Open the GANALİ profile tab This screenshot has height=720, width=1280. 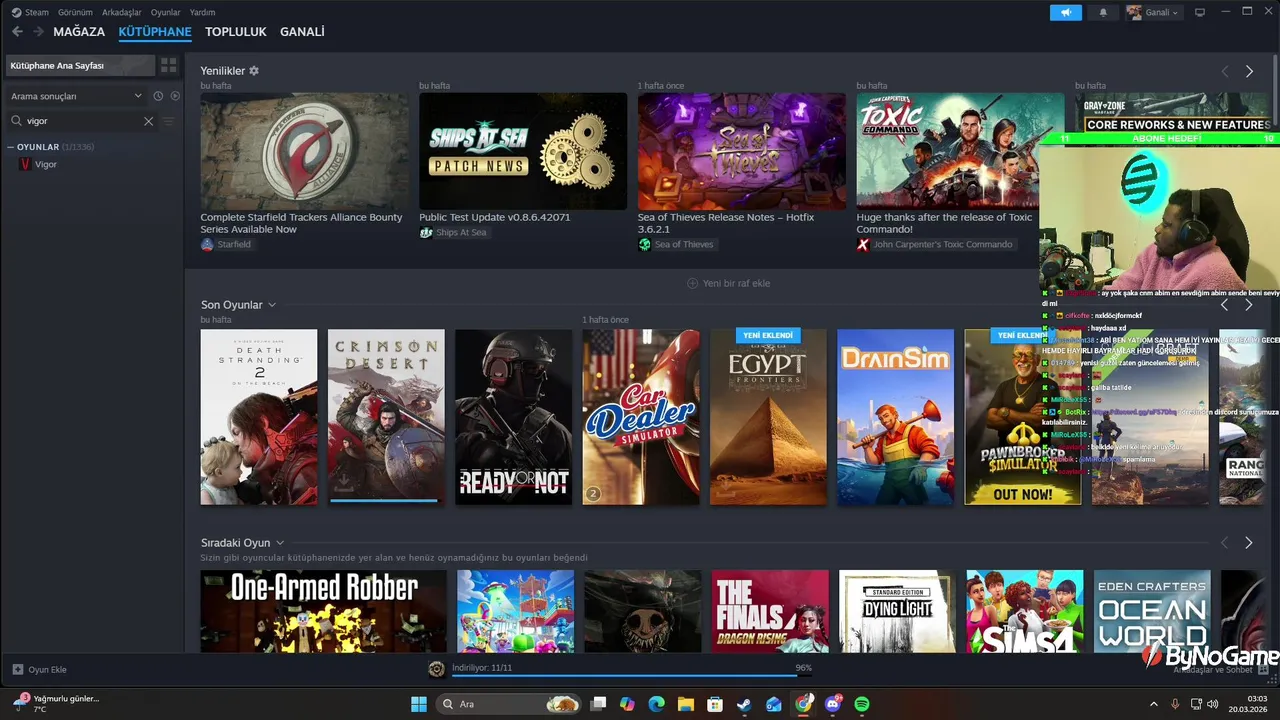pos(302,32)
